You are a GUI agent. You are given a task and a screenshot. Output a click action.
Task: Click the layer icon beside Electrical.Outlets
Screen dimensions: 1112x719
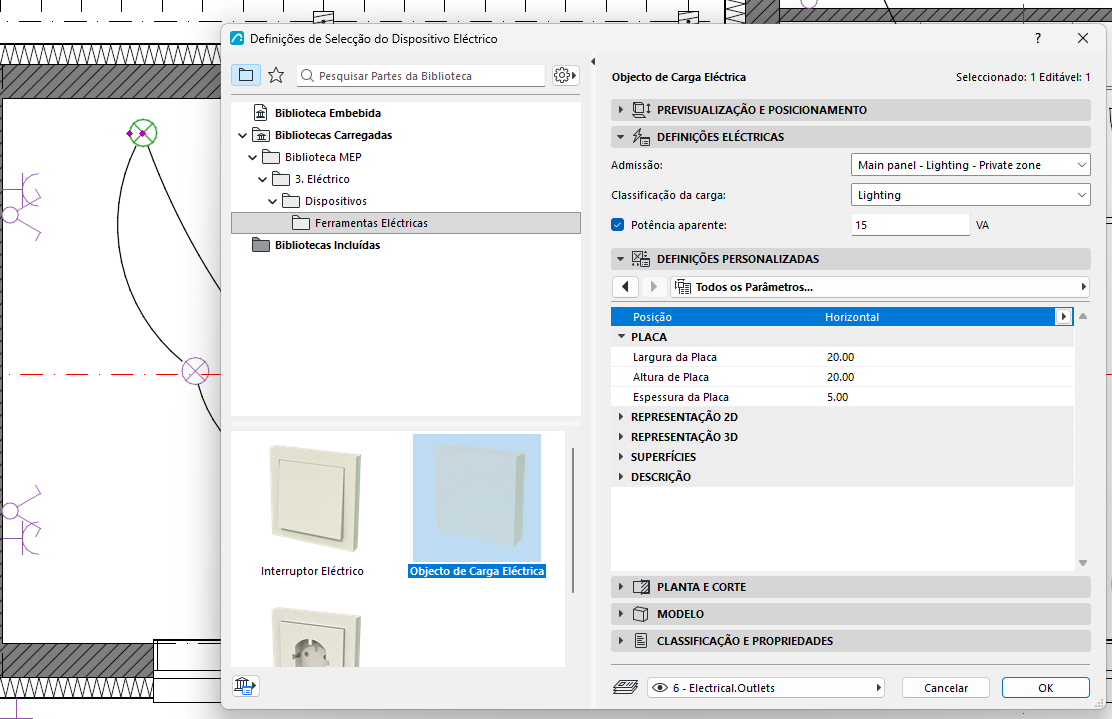tap(625, 687)
